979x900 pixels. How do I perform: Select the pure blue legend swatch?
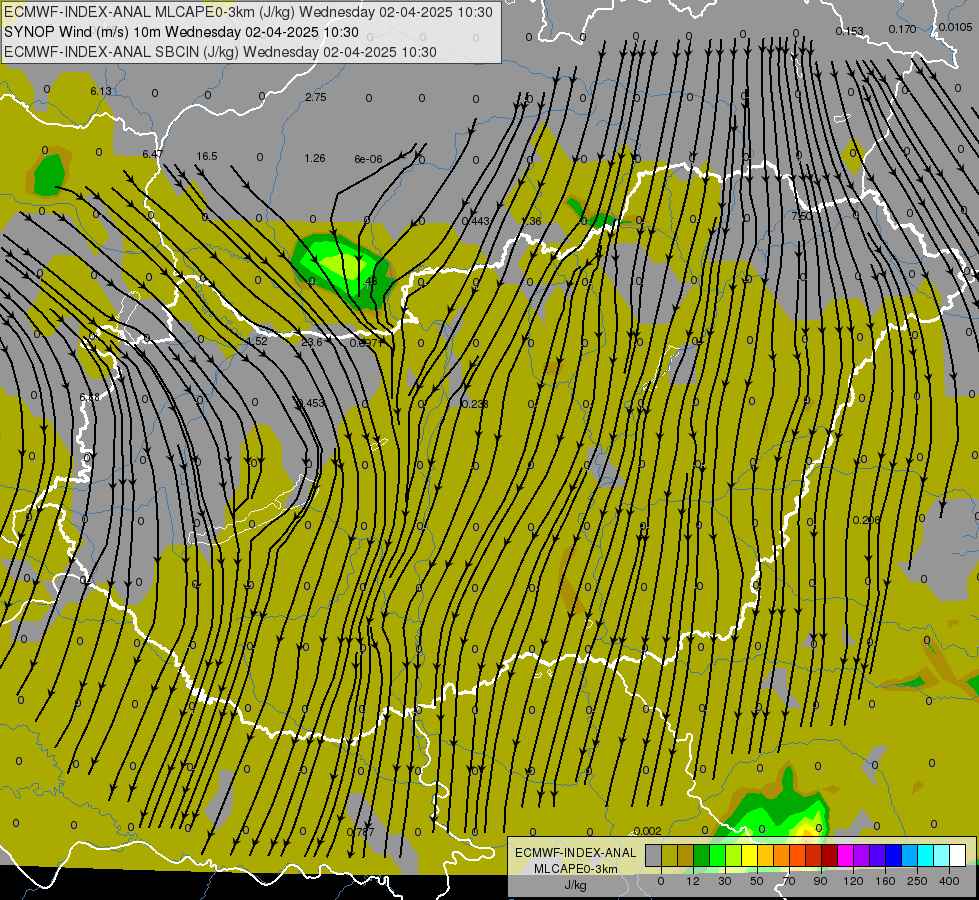894,855
